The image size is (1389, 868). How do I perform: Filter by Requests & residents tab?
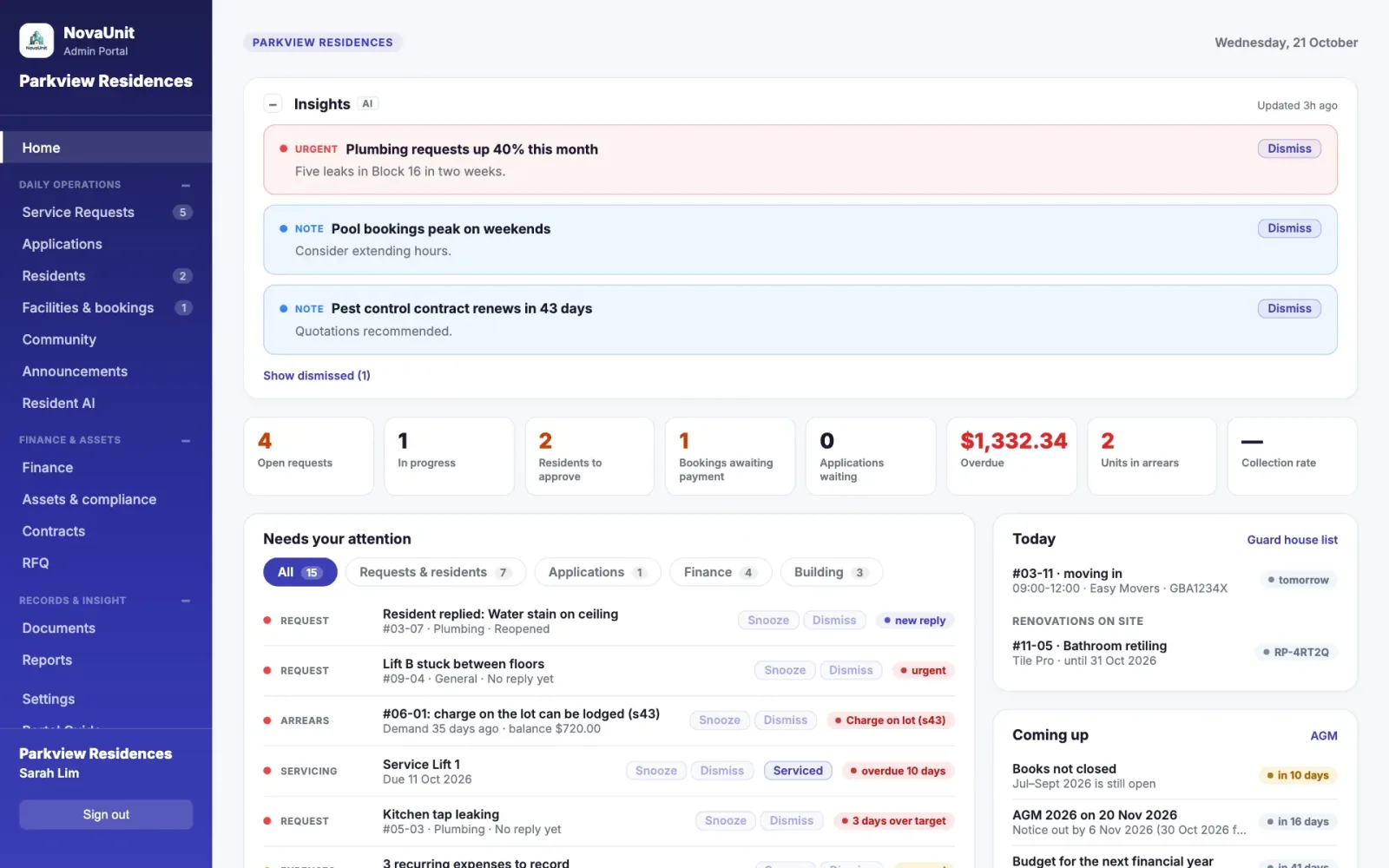436,572
